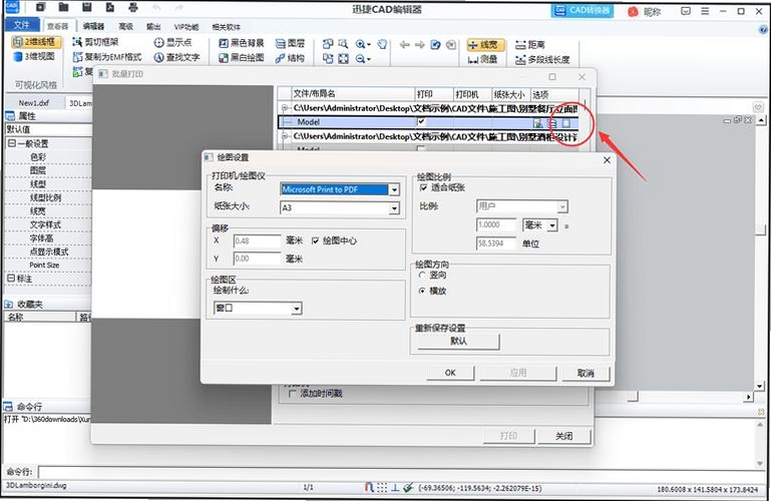Click the print icon in title bar
The image size is (771, 501).
pos(133,7)
